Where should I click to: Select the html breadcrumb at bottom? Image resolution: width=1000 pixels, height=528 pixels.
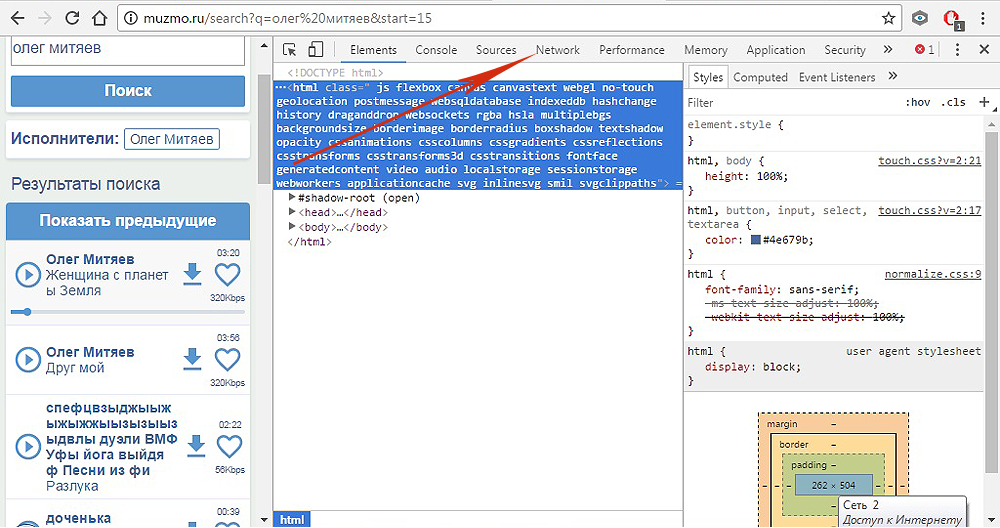292,520
